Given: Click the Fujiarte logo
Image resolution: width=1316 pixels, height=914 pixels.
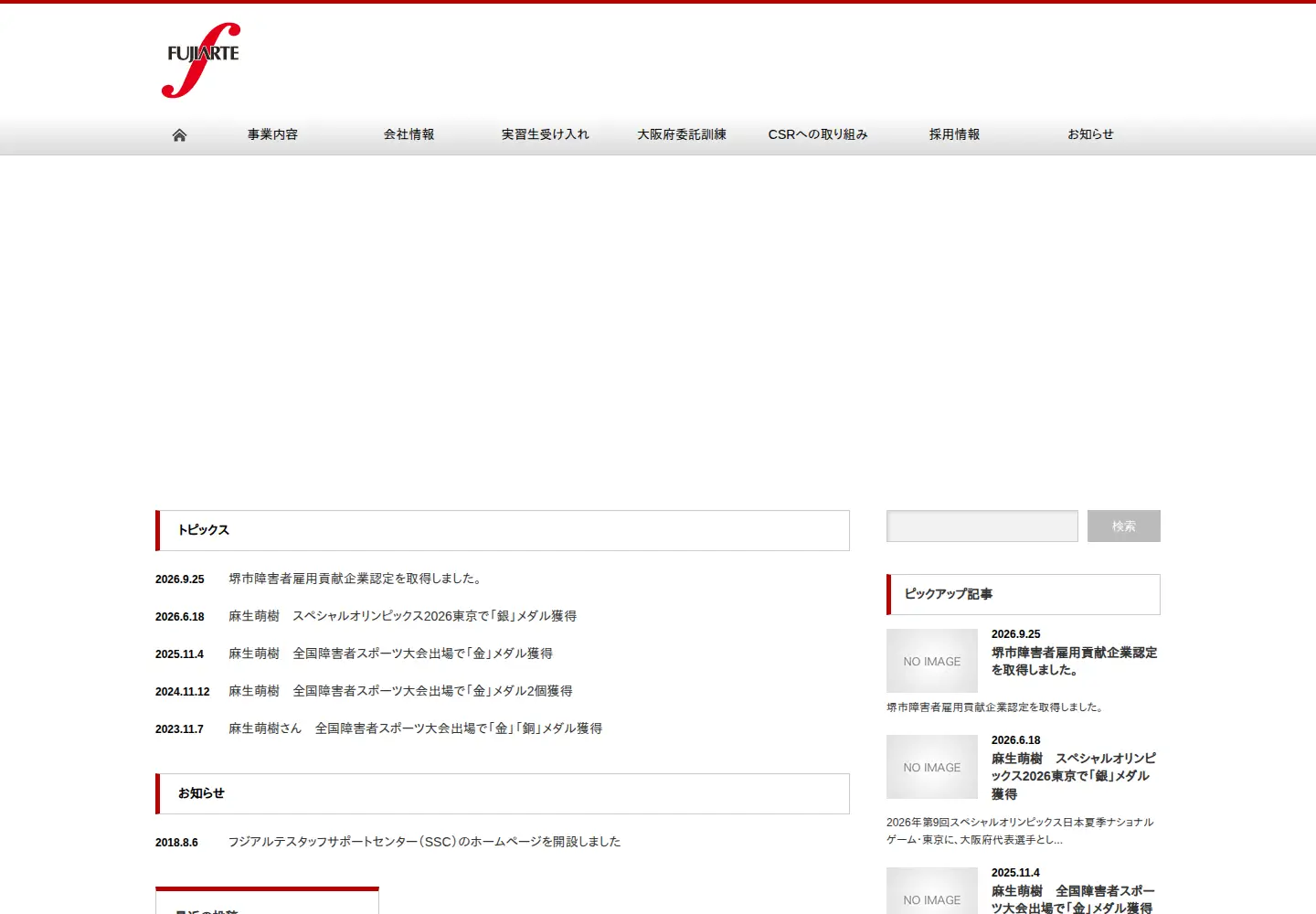Looking at the screenshot, I should (x=201, y=60).
